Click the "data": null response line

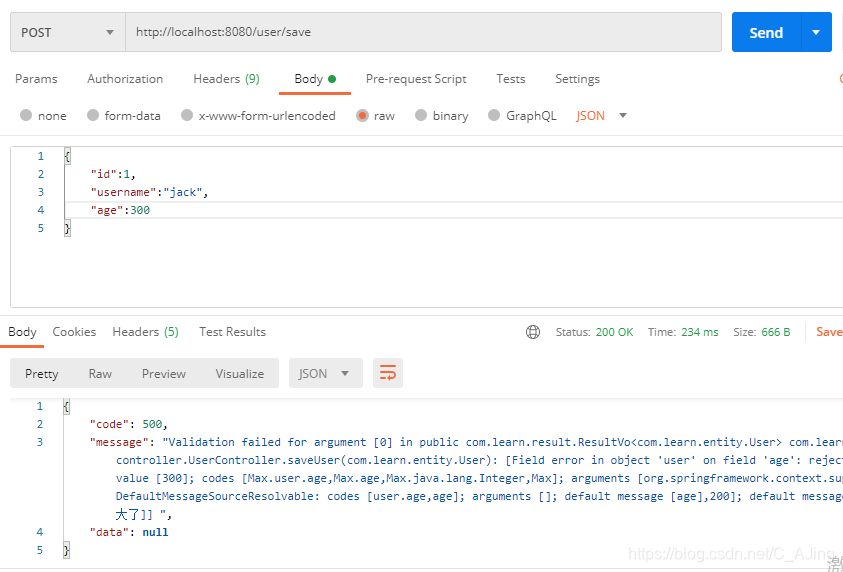(129, 532)
